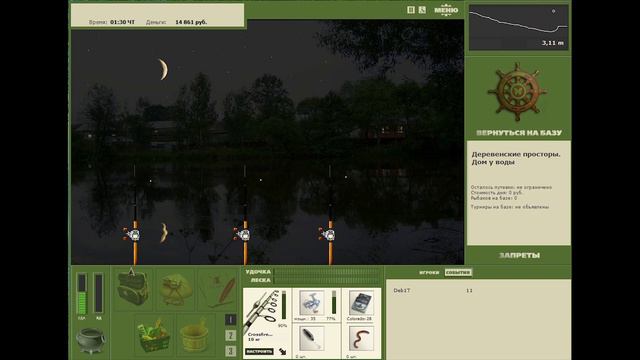Click the windowed-mode square icon near МЕНЮ
Image resolution: width=640 pixels, height=360 pixels.
[411, 9]
